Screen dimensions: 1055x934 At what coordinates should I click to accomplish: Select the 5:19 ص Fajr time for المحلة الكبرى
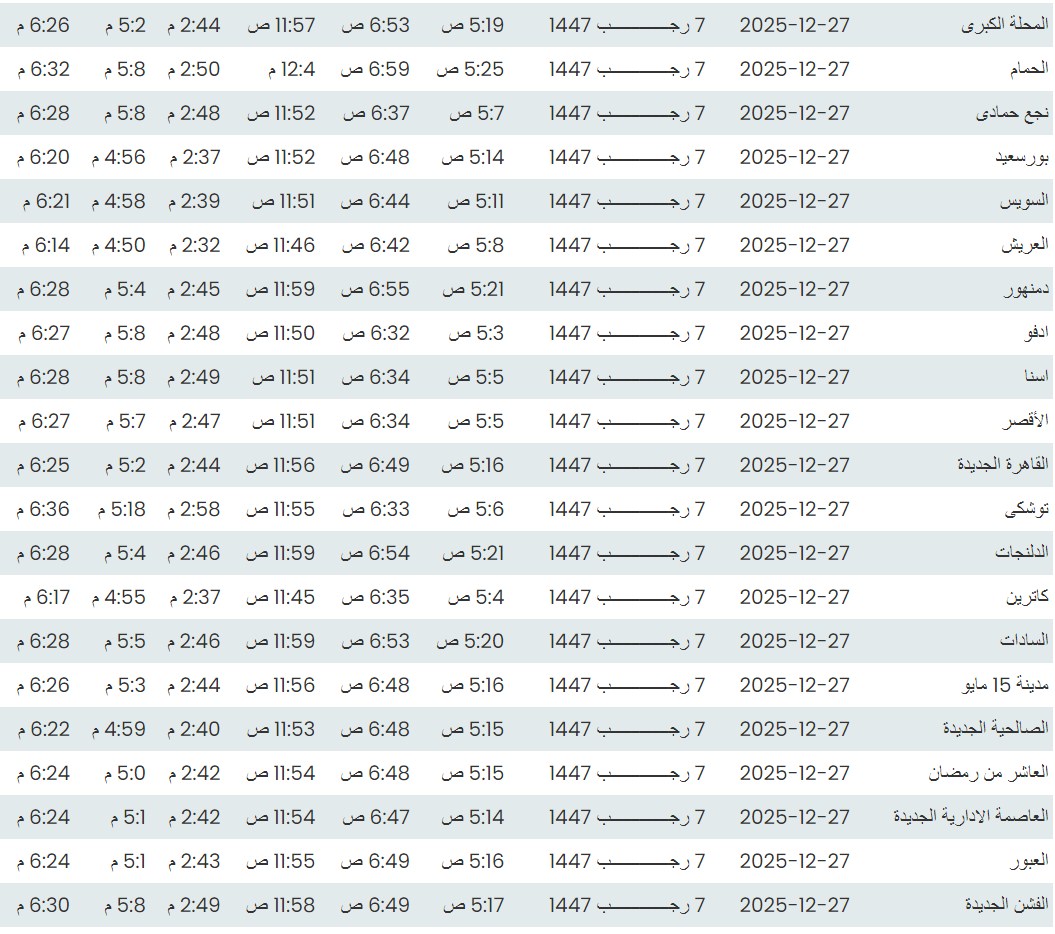[473, 25]
